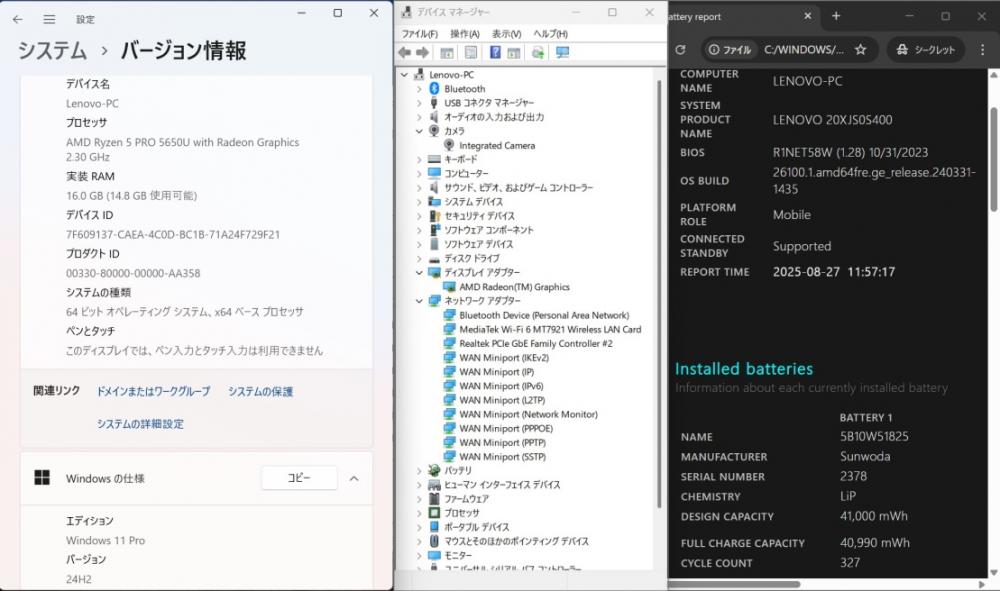Viewport: 1000px width, 591px height.
Task: Select AMD Radeon(TM) Graphics adapter
Action: 514,287
